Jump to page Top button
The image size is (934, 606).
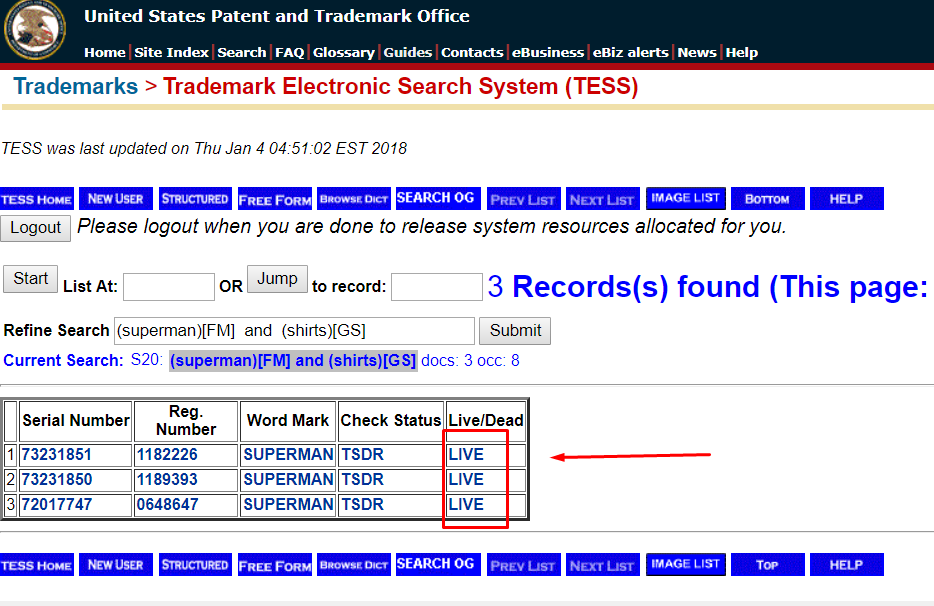pyautogui.click(x=767, y=564)
